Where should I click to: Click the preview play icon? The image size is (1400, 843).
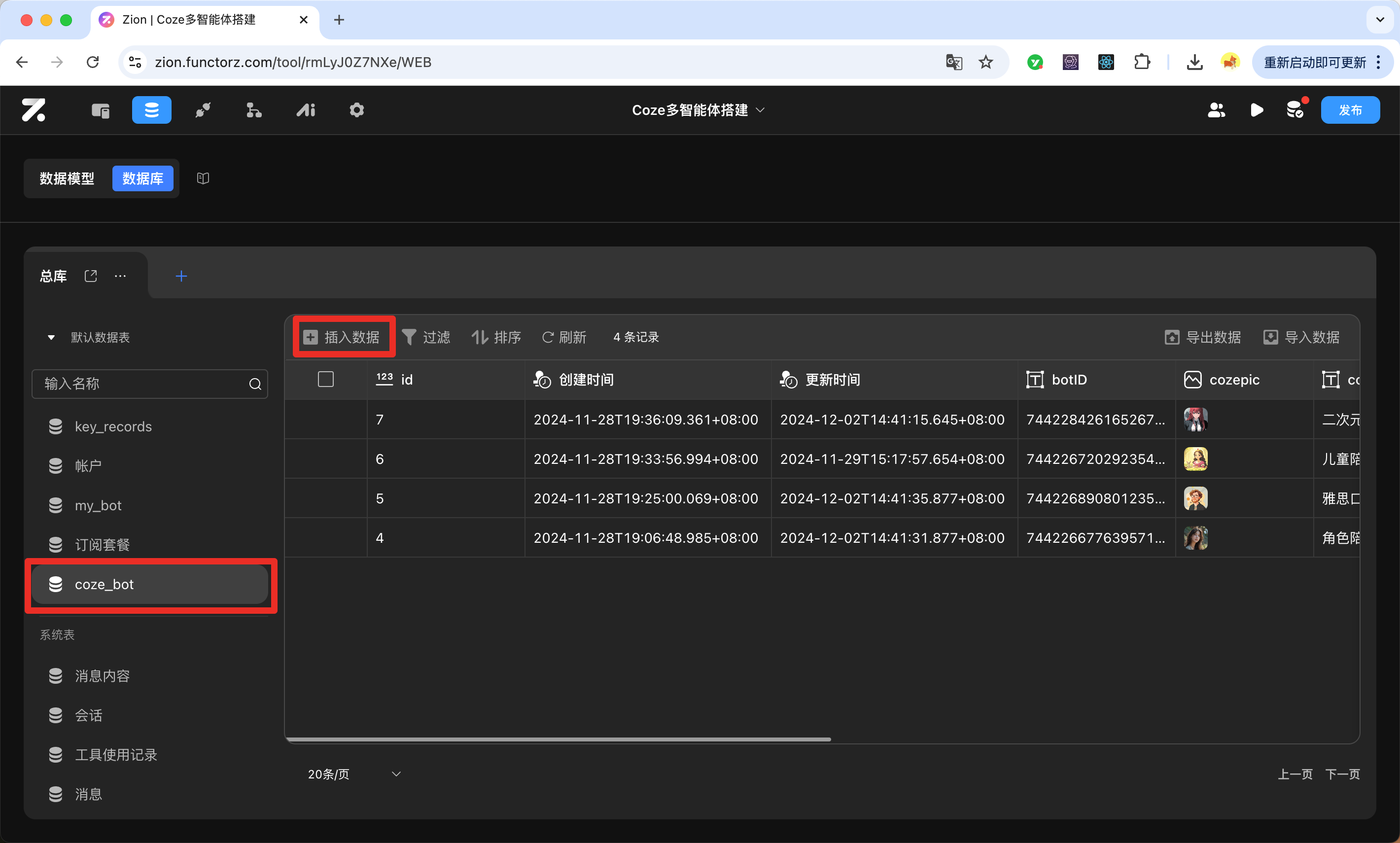1257,110
